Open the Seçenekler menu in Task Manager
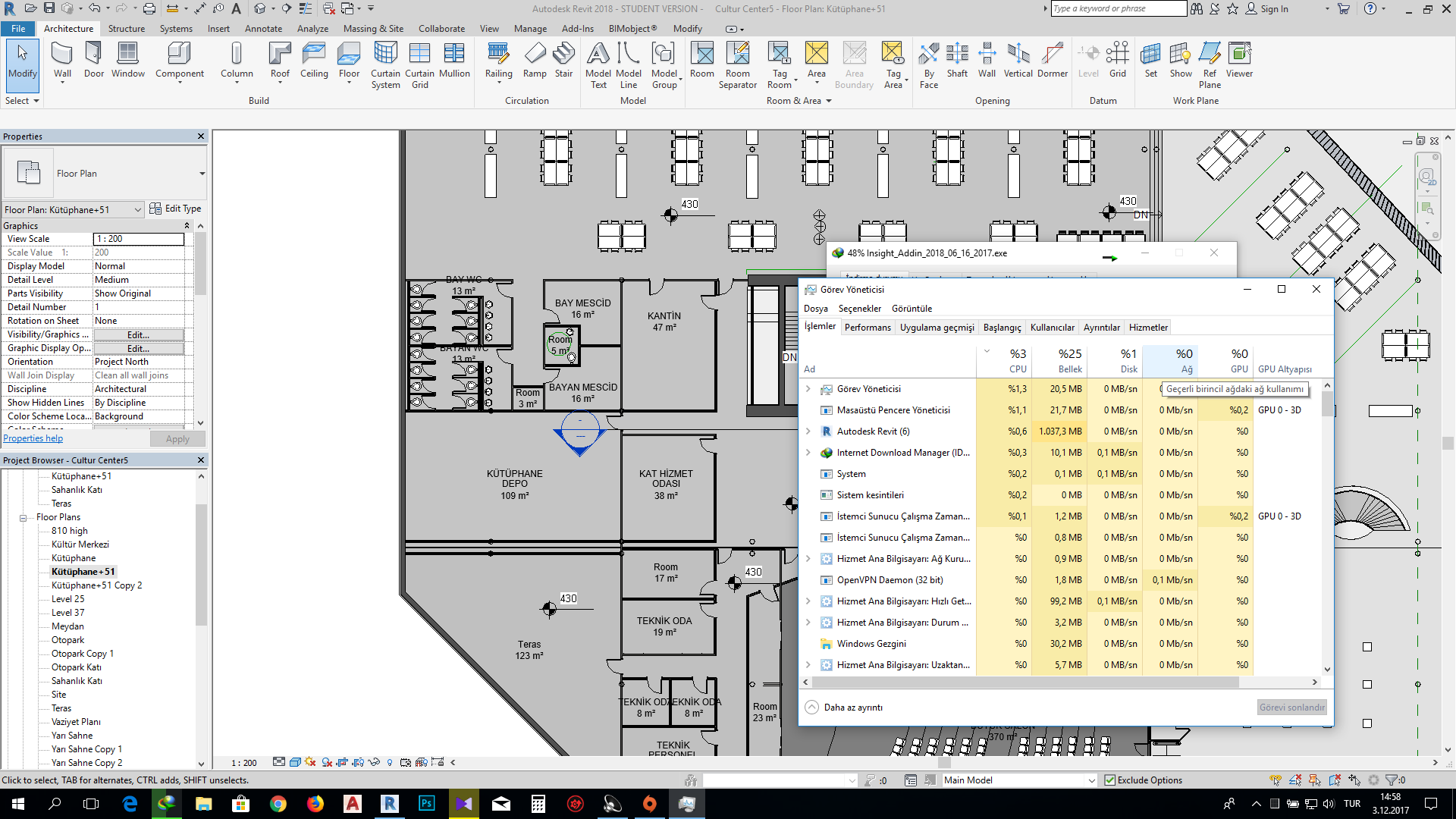The height and width of the screenshot is (819, 1456). coord(860,309)
